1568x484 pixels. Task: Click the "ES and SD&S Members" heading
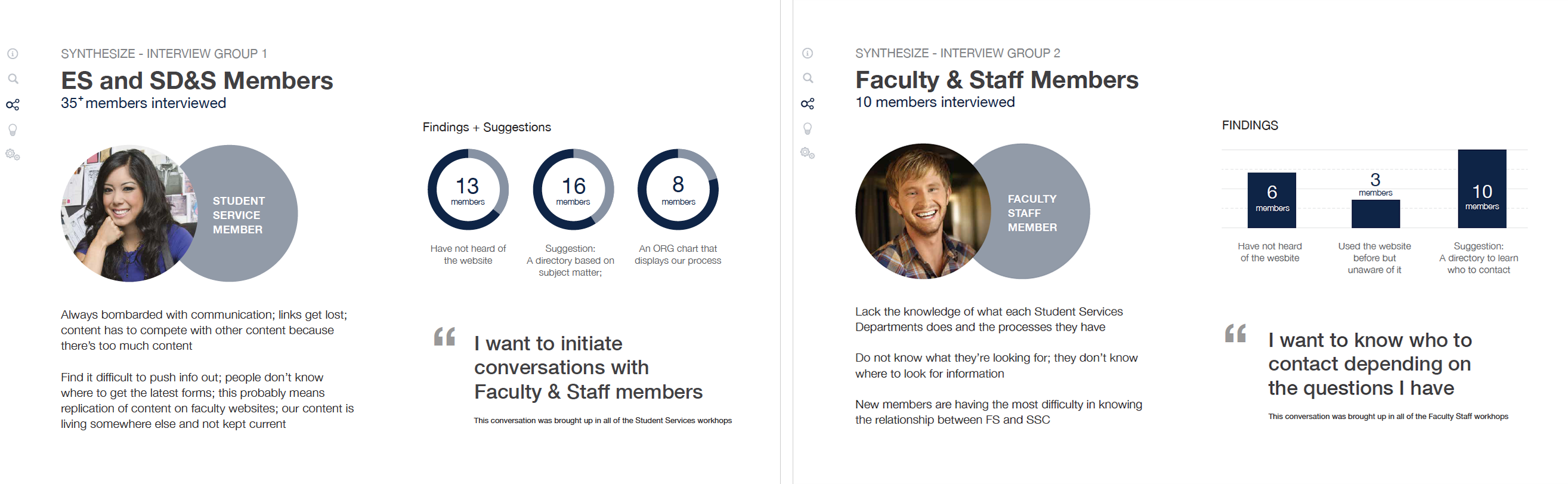pos(197,81)
